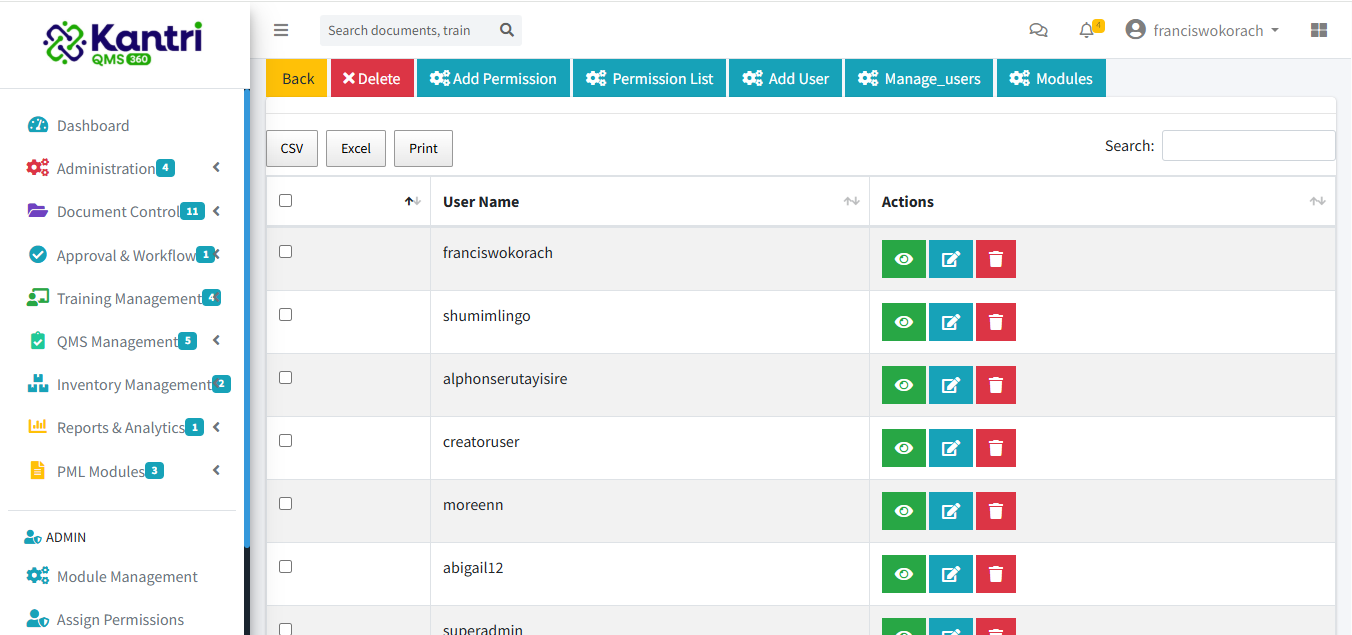Expand the Administration sidebar menu
The image size is (1352, 635).
[110, 168]
